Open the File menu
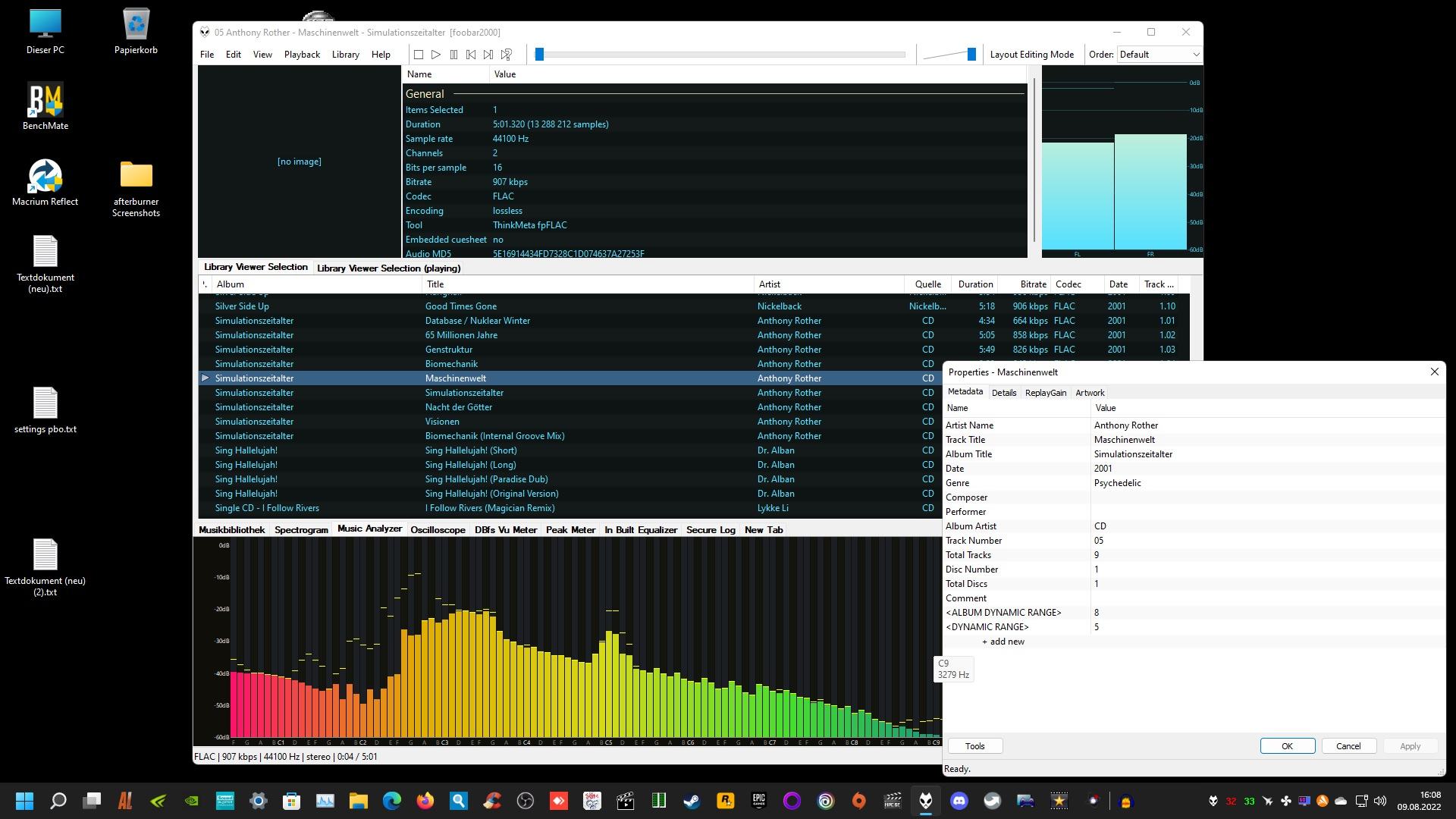1456x819 pixels. [207, 55]
